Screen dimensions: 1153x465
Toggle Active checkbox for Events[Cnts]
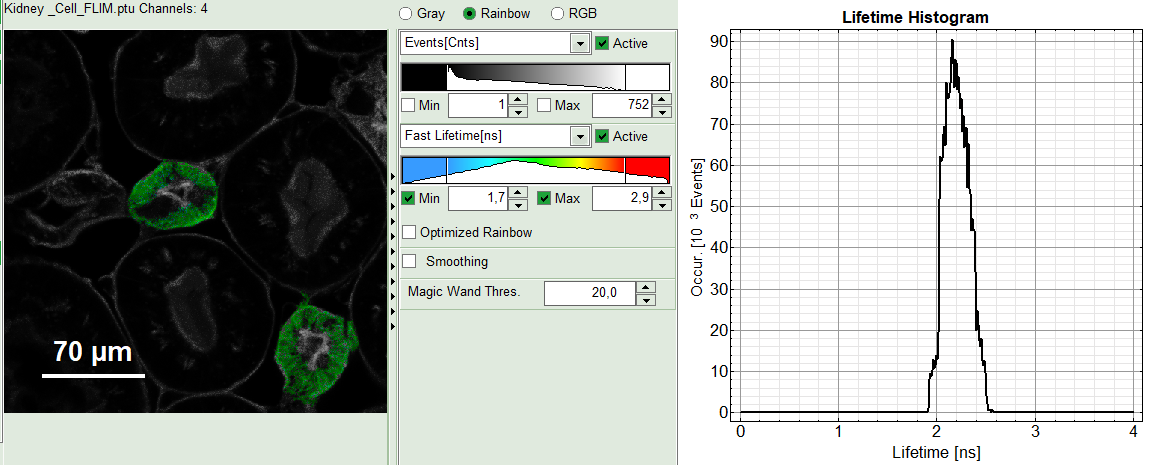point(602,43)
